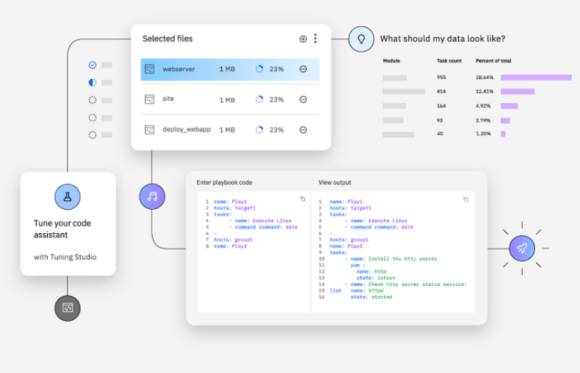Viewport: 580px width, 373px height.
Task: Open the three-dot menu in Selected files
Action: click(x=315, y=38)
